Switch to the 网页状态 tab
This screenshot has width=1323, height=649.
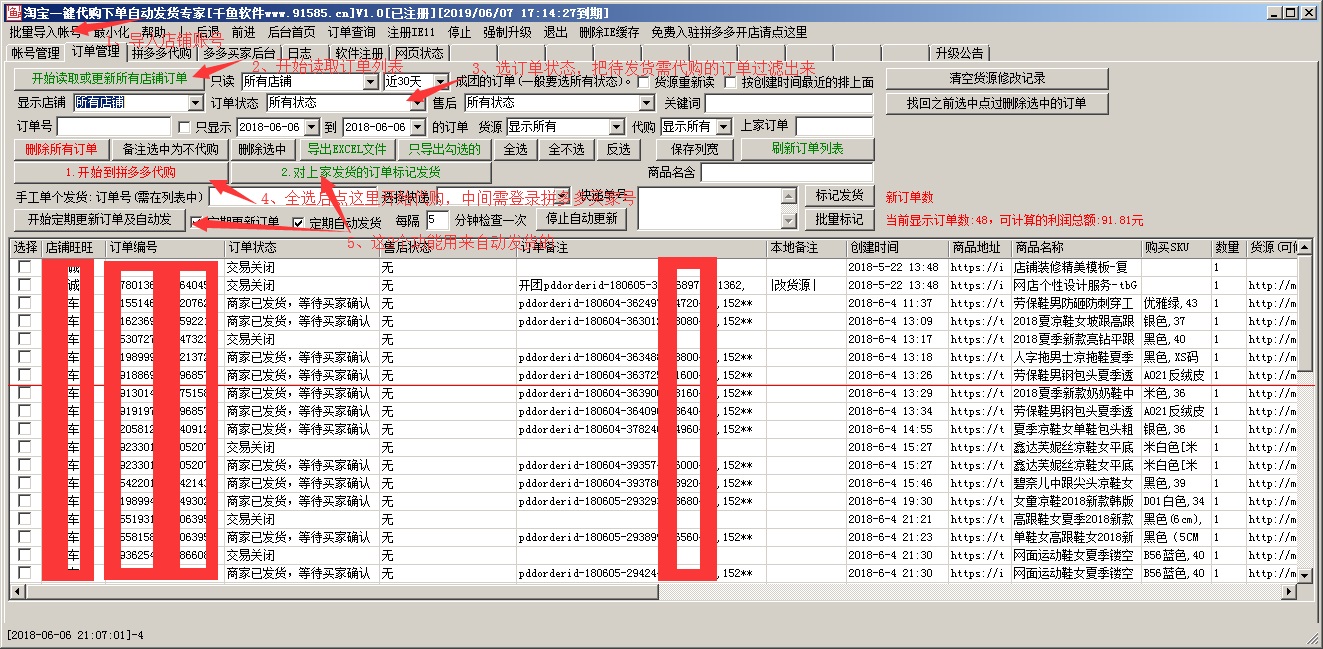[x=419, y=53]
